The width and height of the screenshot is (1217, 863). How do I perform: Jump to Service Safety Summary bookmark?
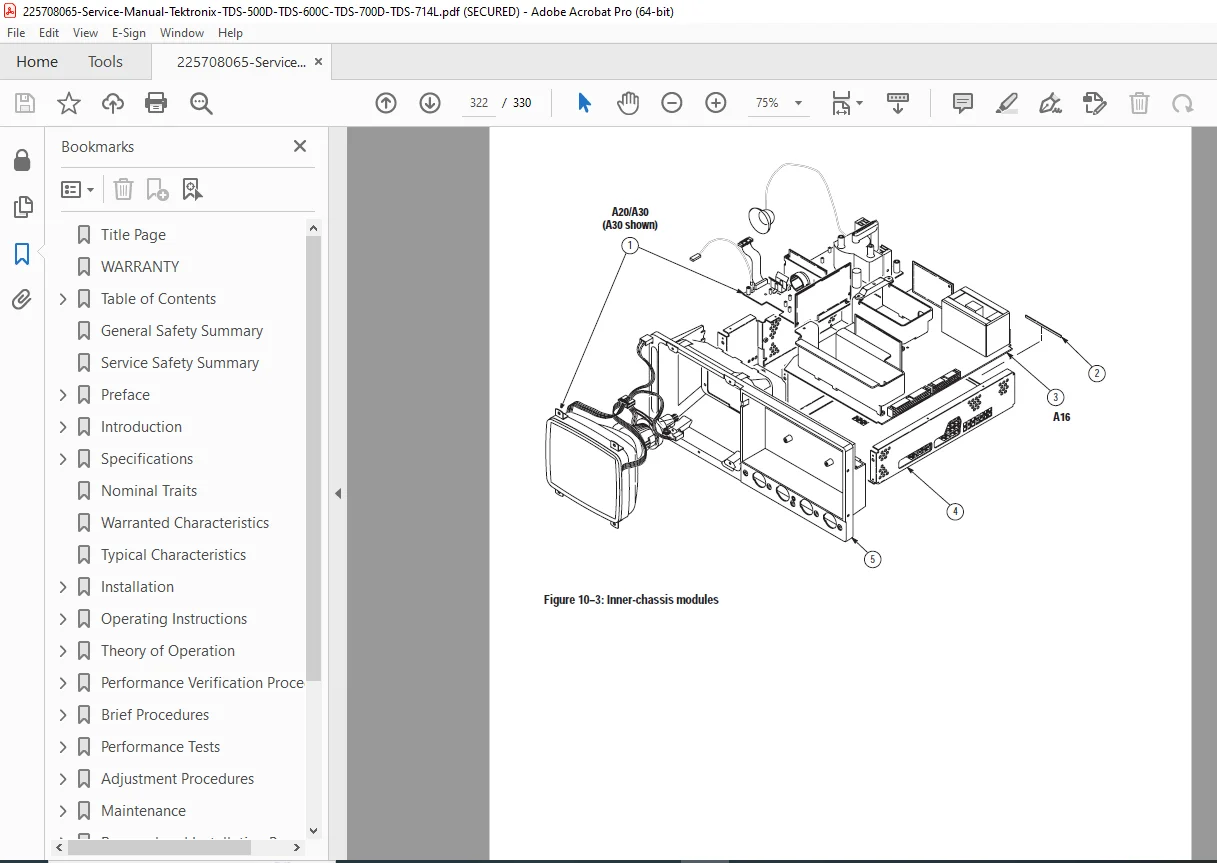[180, 363]
